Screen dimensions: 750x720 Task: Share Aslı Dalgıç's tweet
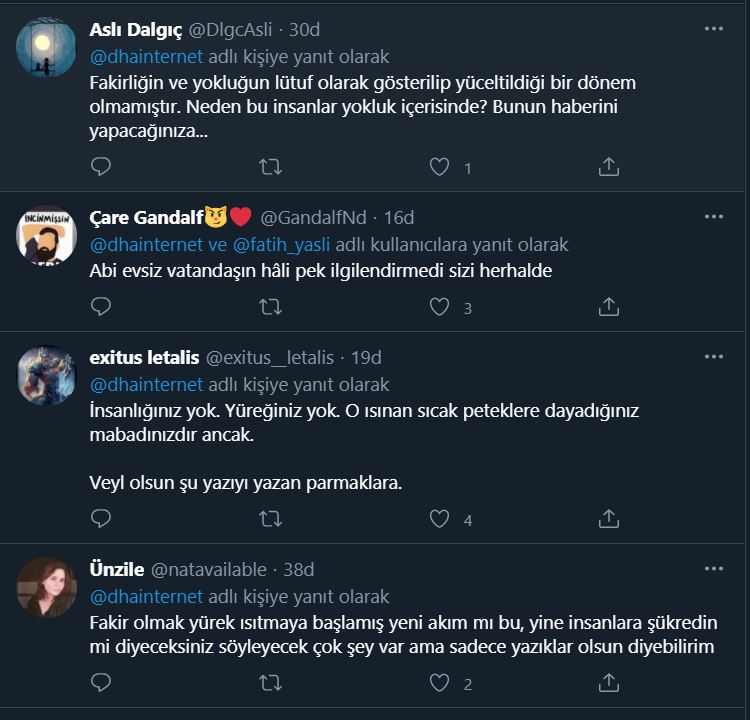[608, 167]
